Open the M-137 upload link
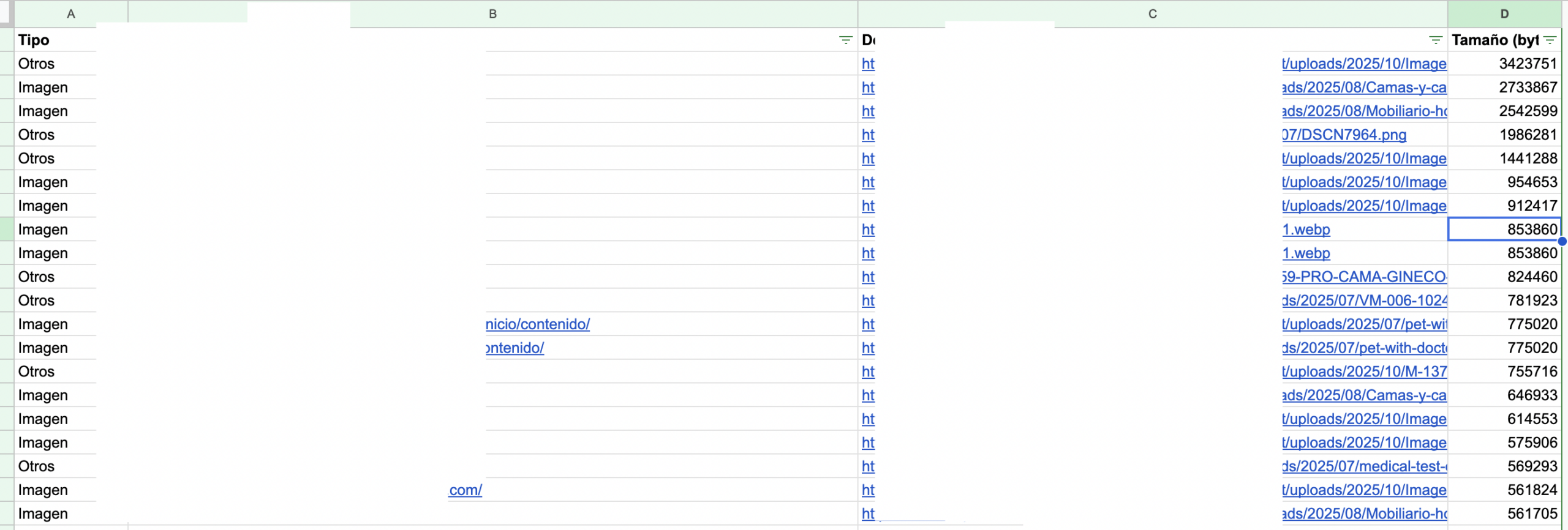 tap(1364, 371)
